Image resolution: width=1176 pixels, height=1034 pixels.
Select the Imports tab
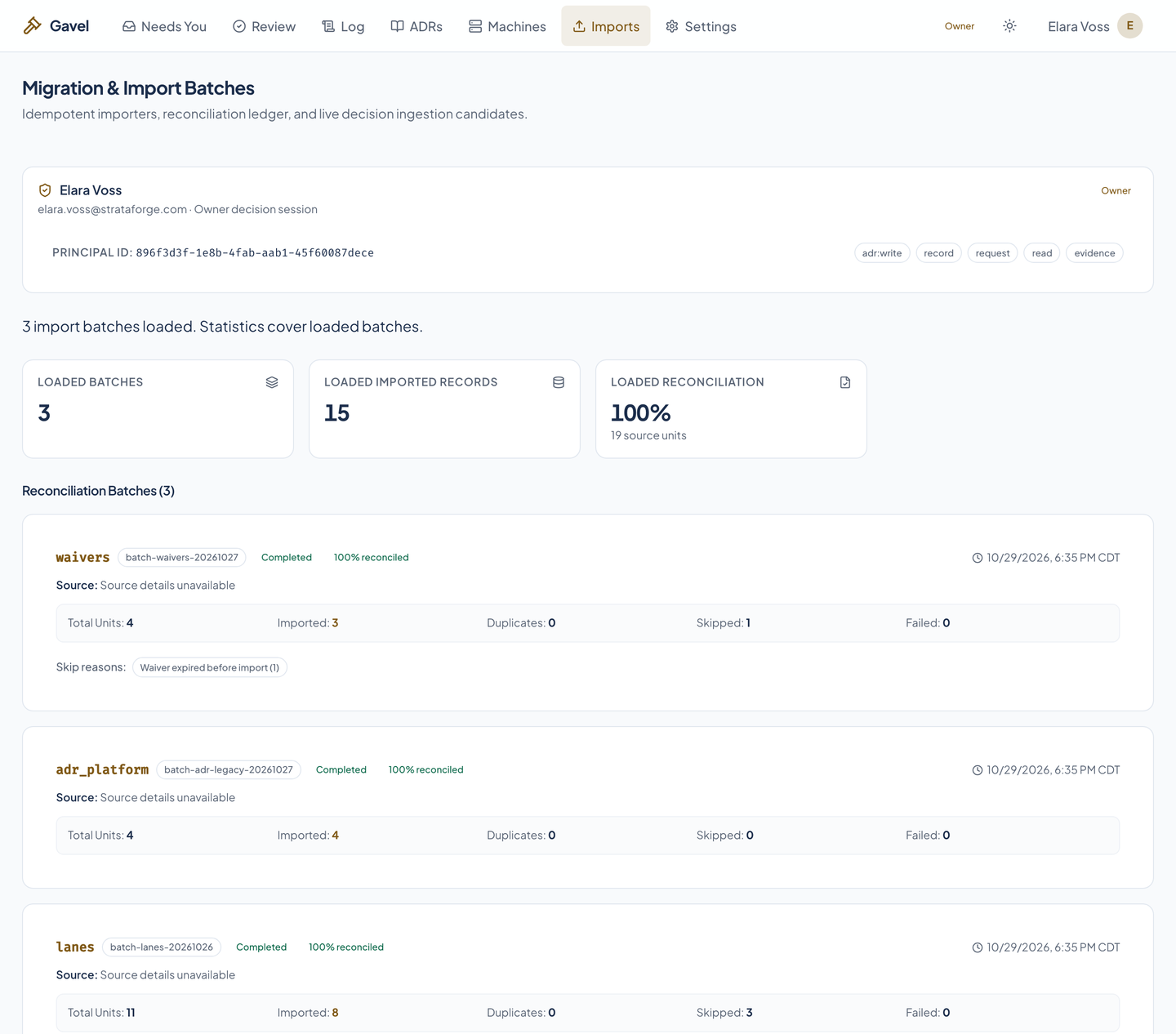coord(606,26)
